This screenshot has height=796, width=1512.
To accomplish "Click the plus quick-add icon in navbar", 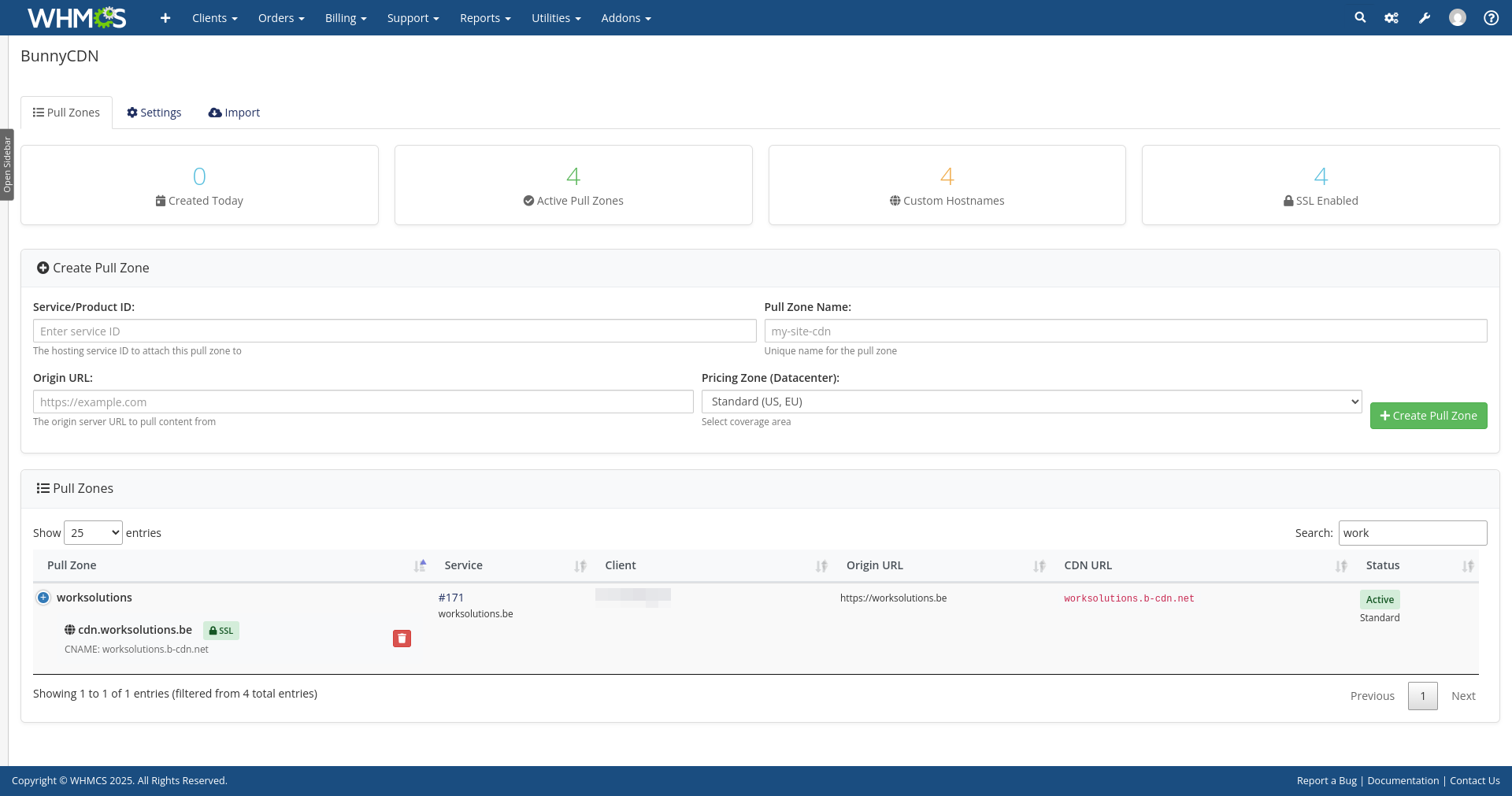I will tap(165, 17).
